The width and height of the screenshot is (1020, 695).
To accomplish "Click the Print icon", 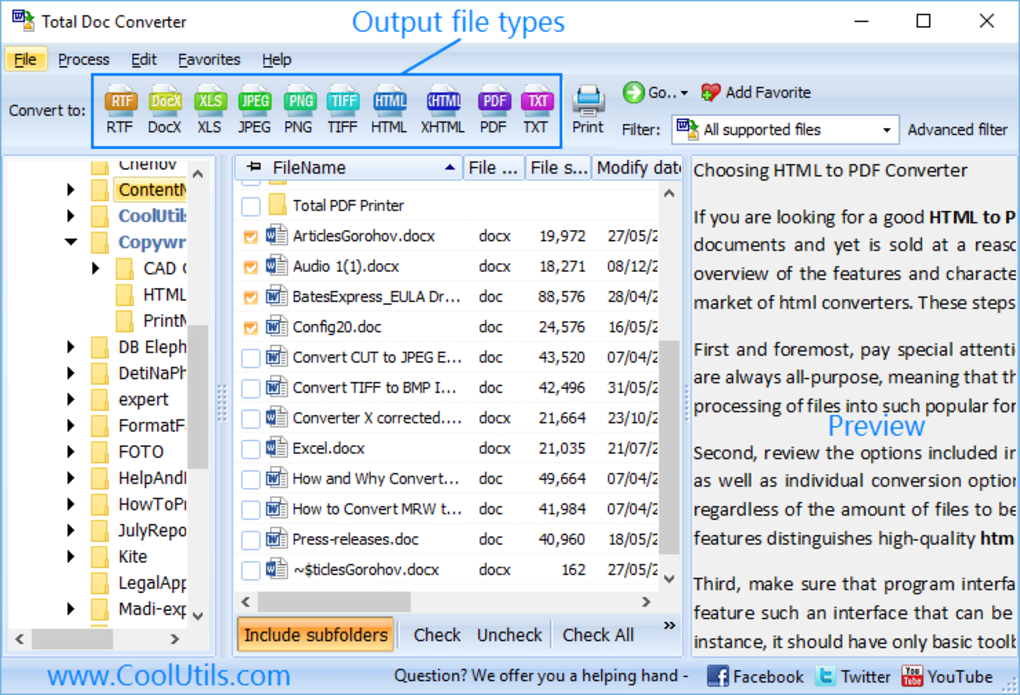I will click(587, 100).
